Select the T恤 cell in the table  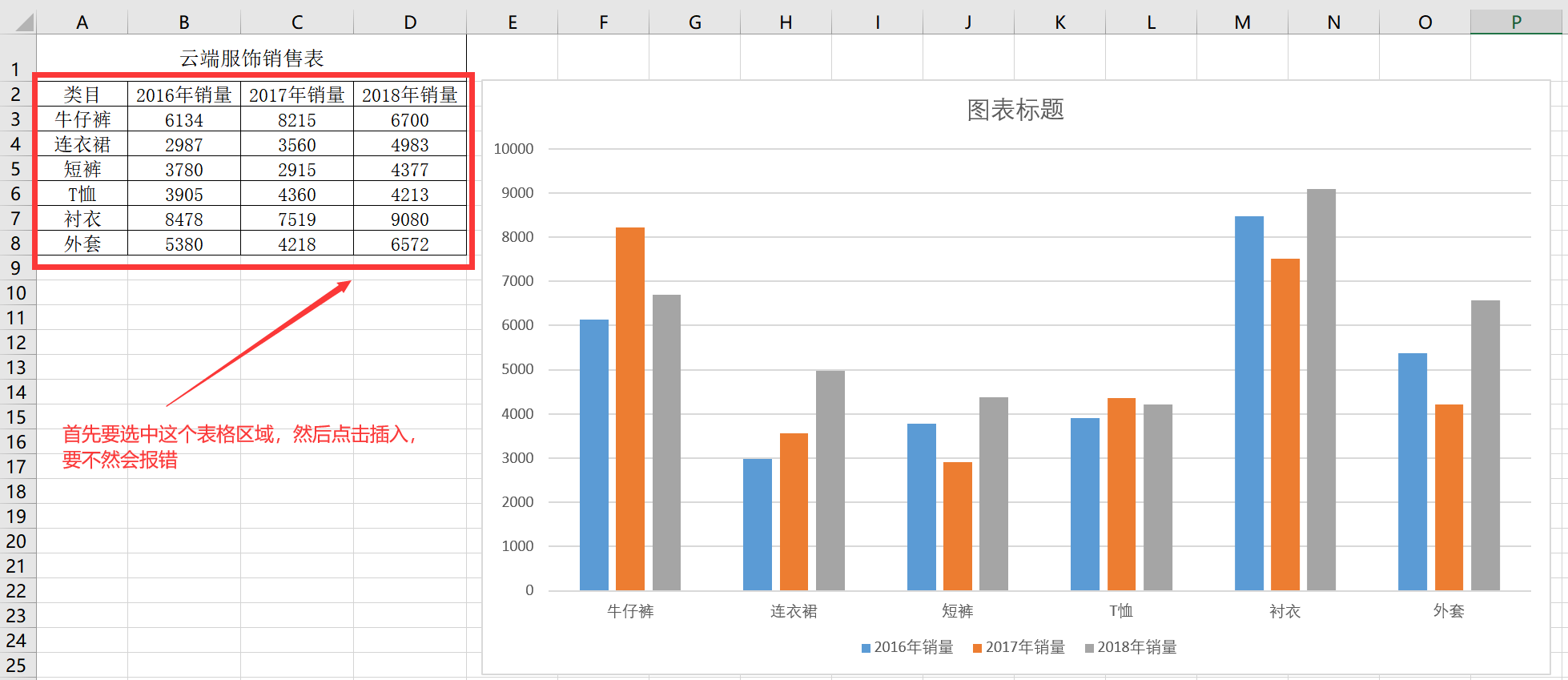click(82, 194)
